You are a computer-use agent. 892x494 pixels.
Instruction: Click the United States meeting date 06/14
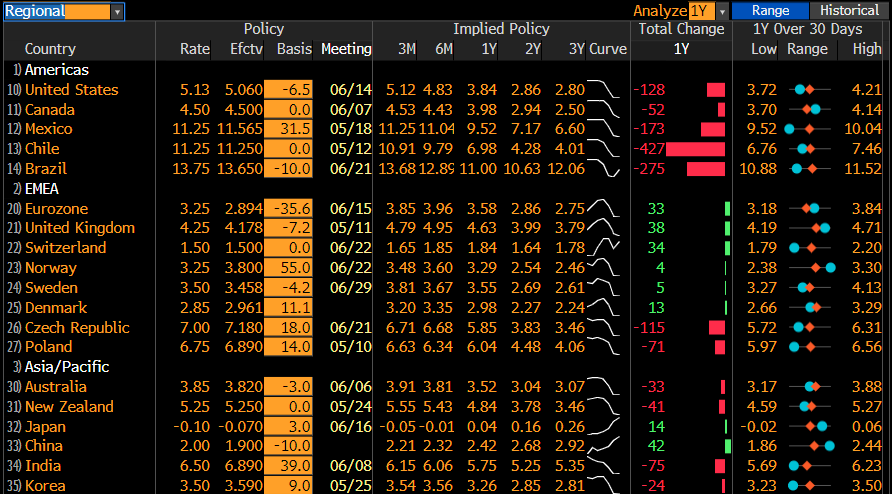350,90
